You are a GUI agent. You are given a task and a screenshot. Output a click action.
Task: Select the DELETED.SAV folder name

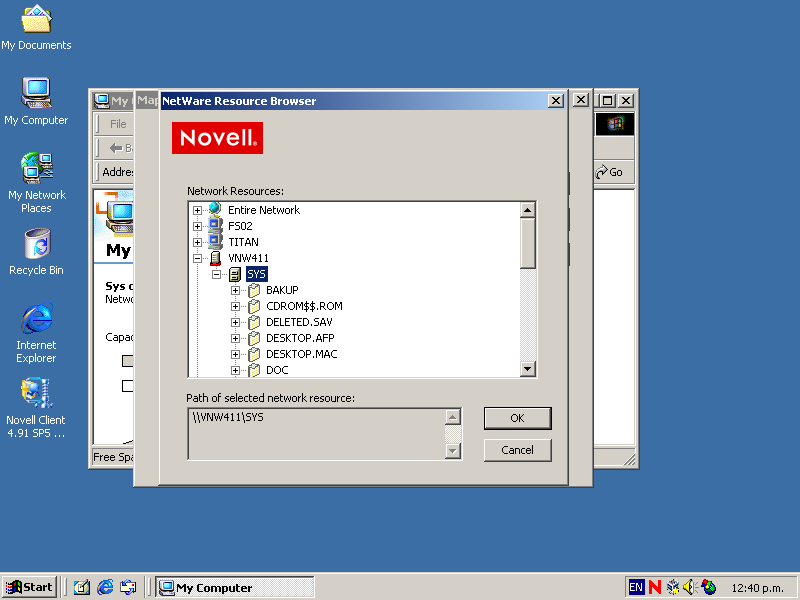(x=299, y=322)
